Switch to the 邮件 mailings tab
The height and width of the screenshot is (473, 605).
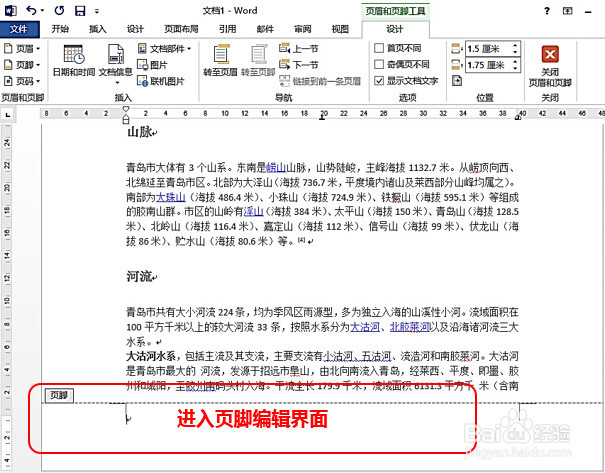(x=265, y=29)
